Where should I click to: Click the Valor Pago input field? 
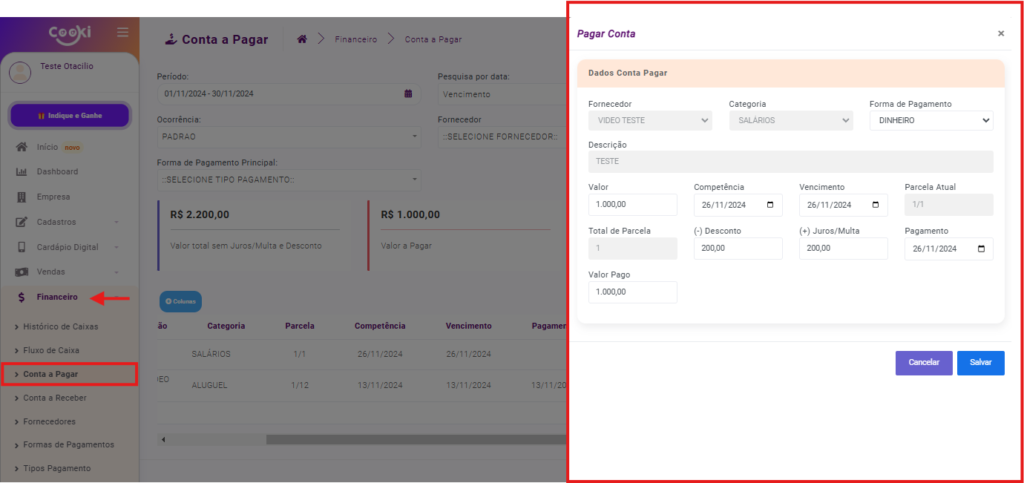point(633,292)
